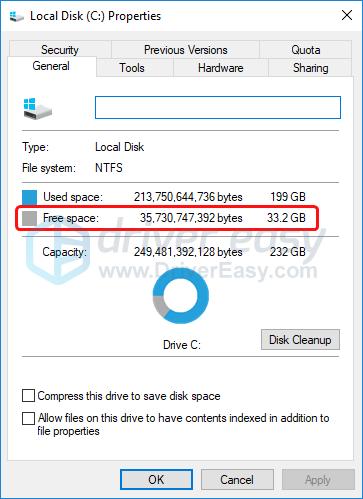Switch to the Sharing tab
The height and width of the screenshot is (499, 363).
(310, 68)
